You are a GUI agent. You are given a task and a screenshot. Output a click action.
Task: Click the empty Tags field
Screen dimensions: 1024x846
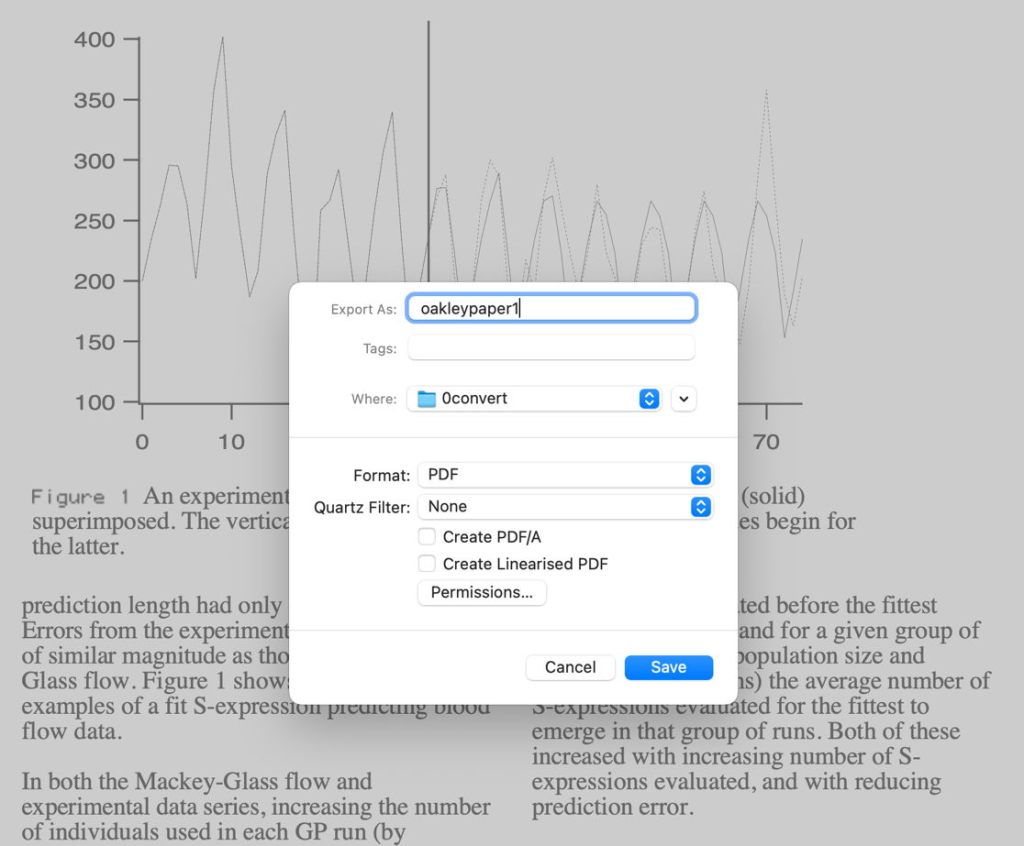(552, 347)
